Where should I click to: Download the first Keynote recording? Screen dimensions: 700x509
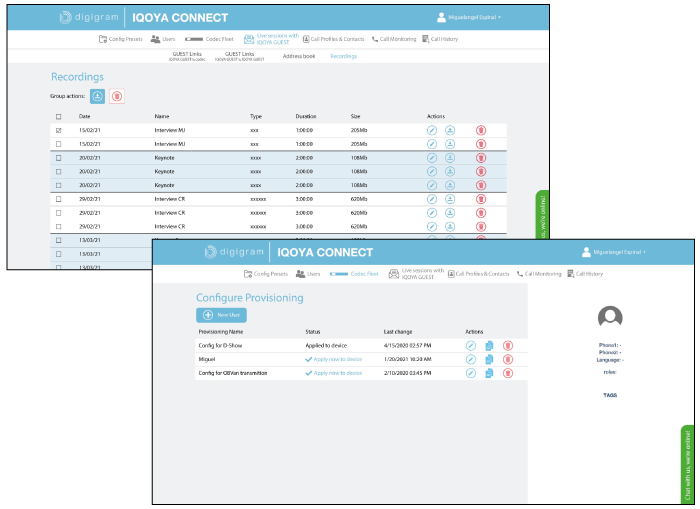coord(450,158)
